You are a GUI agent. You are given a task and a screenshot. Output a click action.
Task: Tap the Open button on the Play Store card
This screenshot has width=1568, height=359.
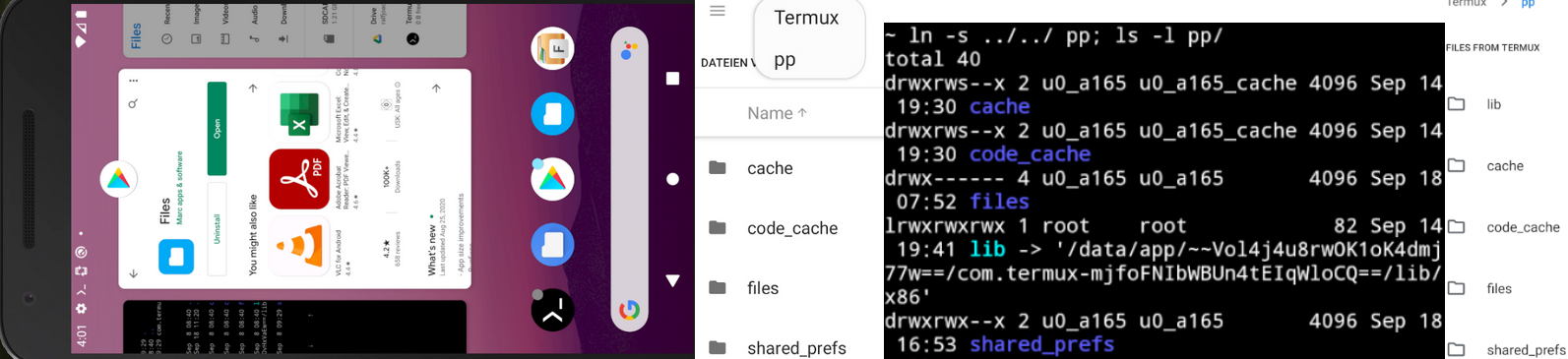(x=218, y=129)
